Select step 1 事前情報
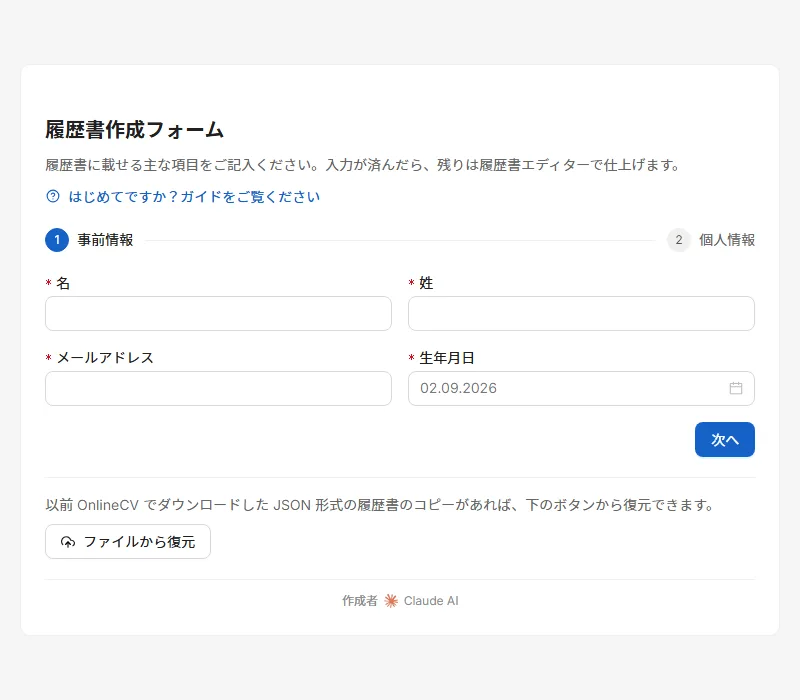The width and height of the screenshot is (800, 700). click(x=89, y=240)
